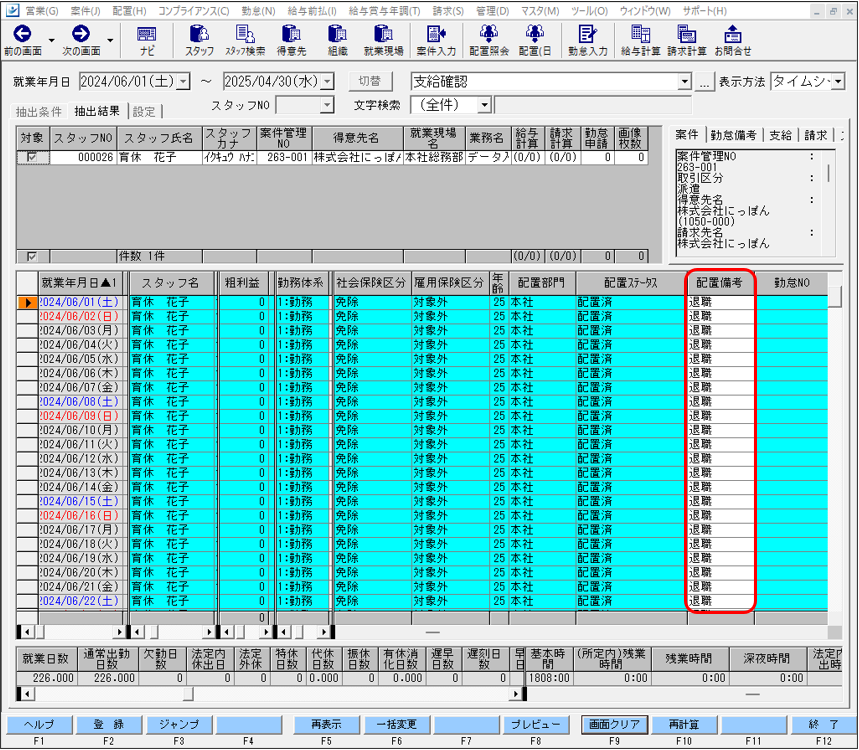Click the 配置備考 column header
The width and height of the screenshot is (859, 750).
(720, 283)
